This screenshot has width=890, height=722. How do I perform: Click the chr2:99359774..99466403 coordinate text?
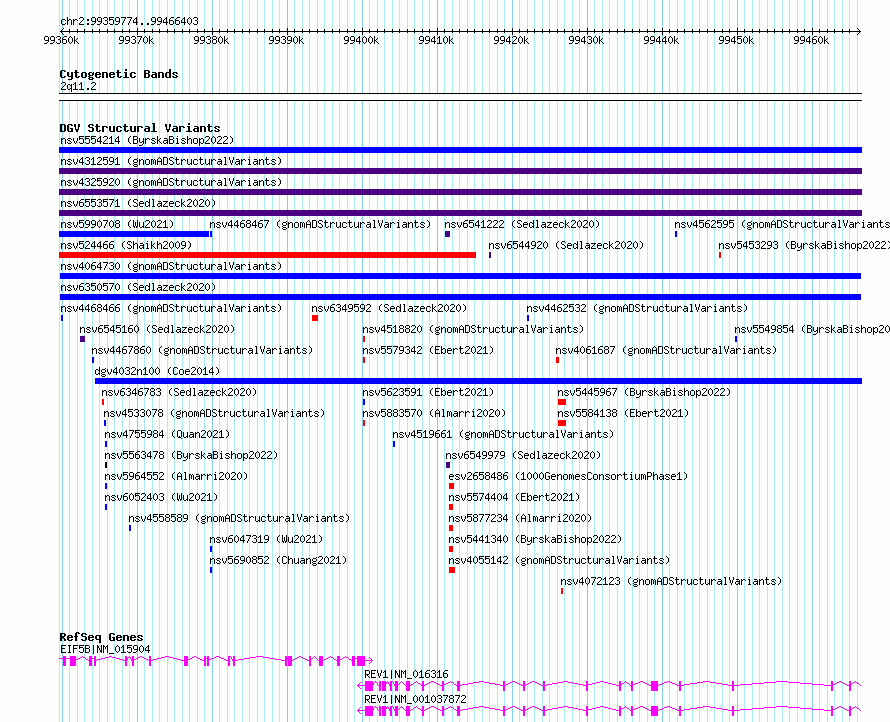(x=129, y=21)
